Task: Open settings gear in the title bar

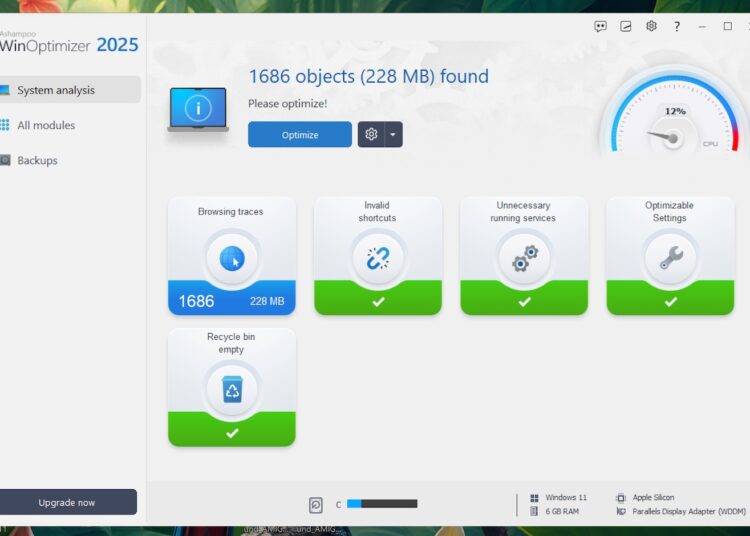Action: (651, 26)
